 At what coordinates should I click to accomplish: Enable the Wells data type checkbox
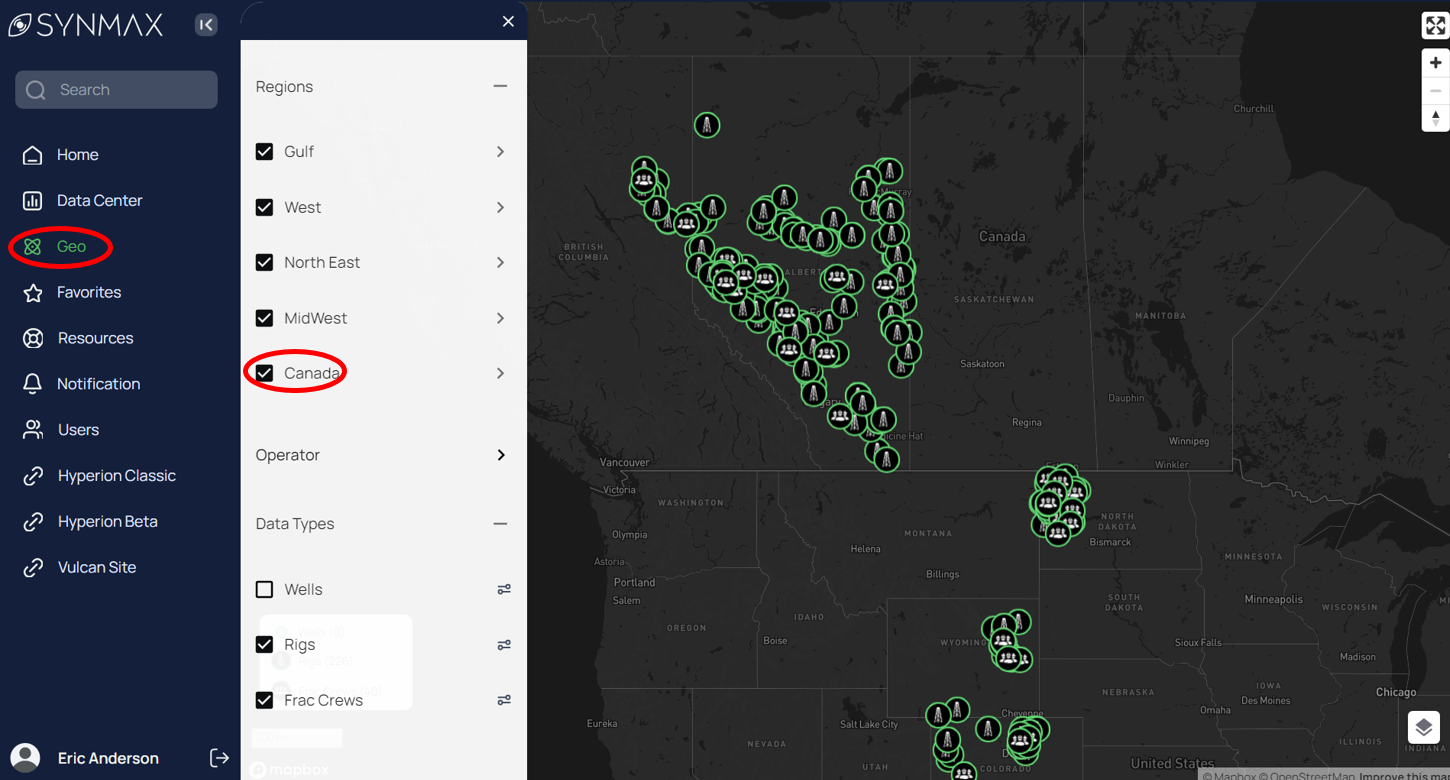point(265,590)
